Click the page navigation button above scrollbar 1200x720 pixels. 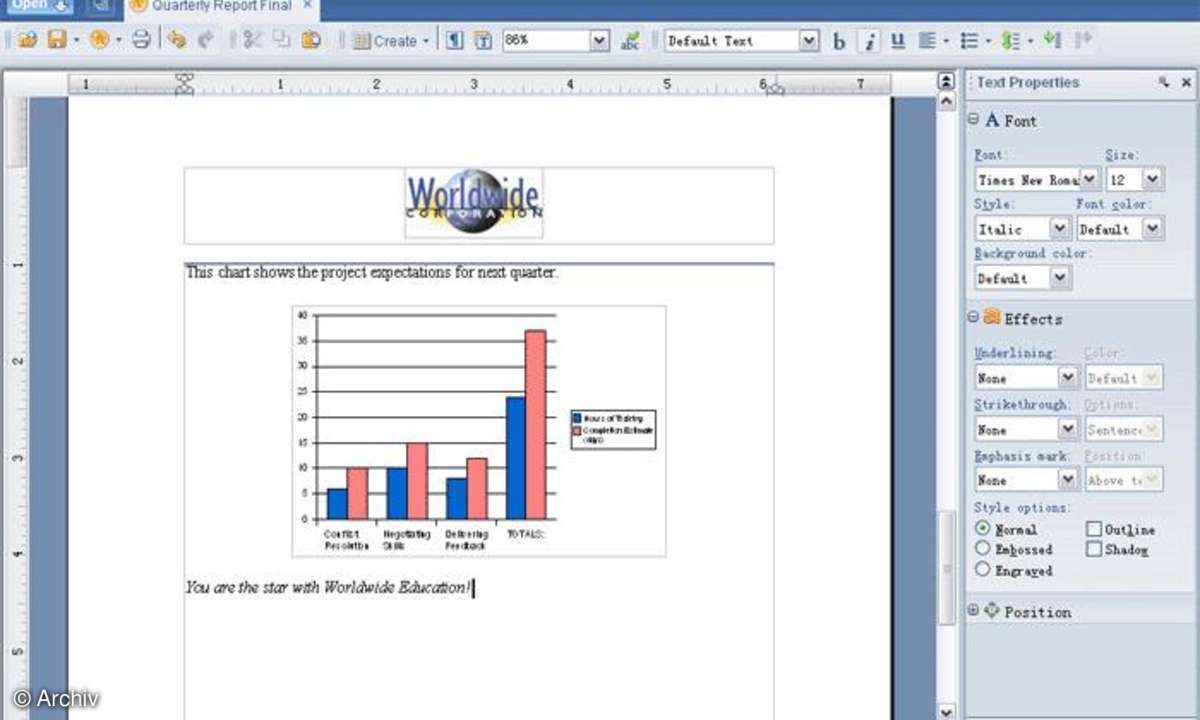coord(946,81)
